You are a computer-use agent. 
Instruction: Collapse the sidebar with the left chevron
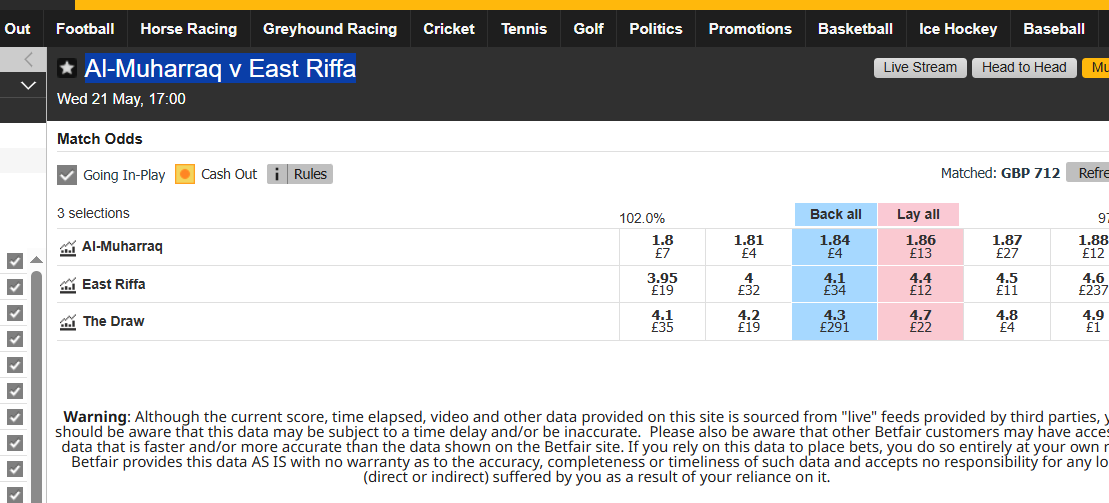[28, 59]
